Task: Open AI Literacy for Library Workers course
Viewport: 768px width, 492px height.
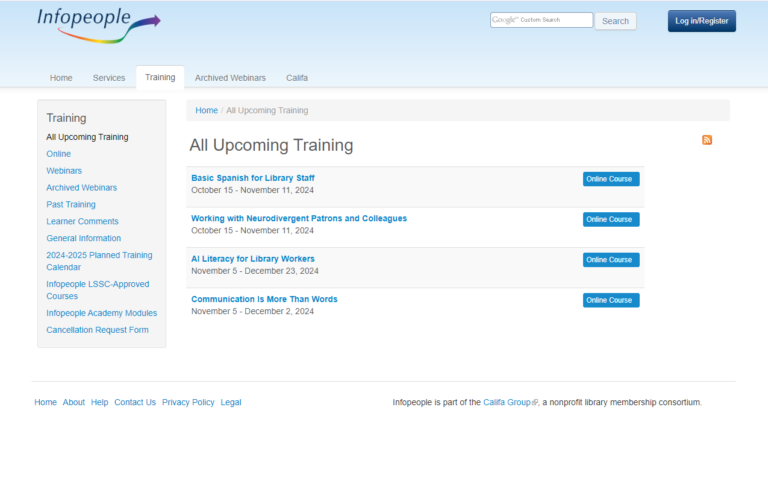Action: (x=253, y=259)
